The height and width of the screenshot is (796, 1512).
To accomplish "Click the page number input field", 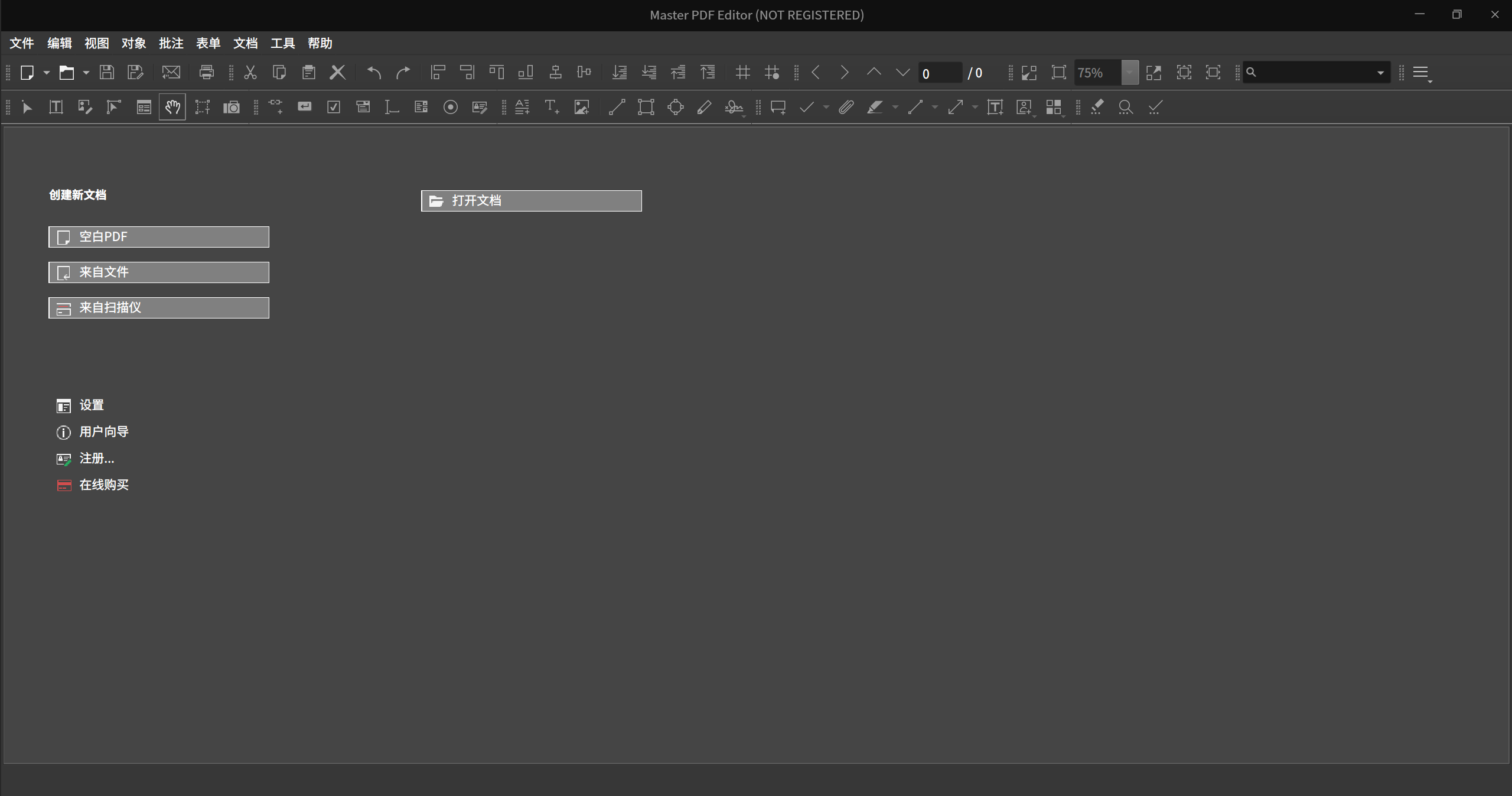I will 940,73.
